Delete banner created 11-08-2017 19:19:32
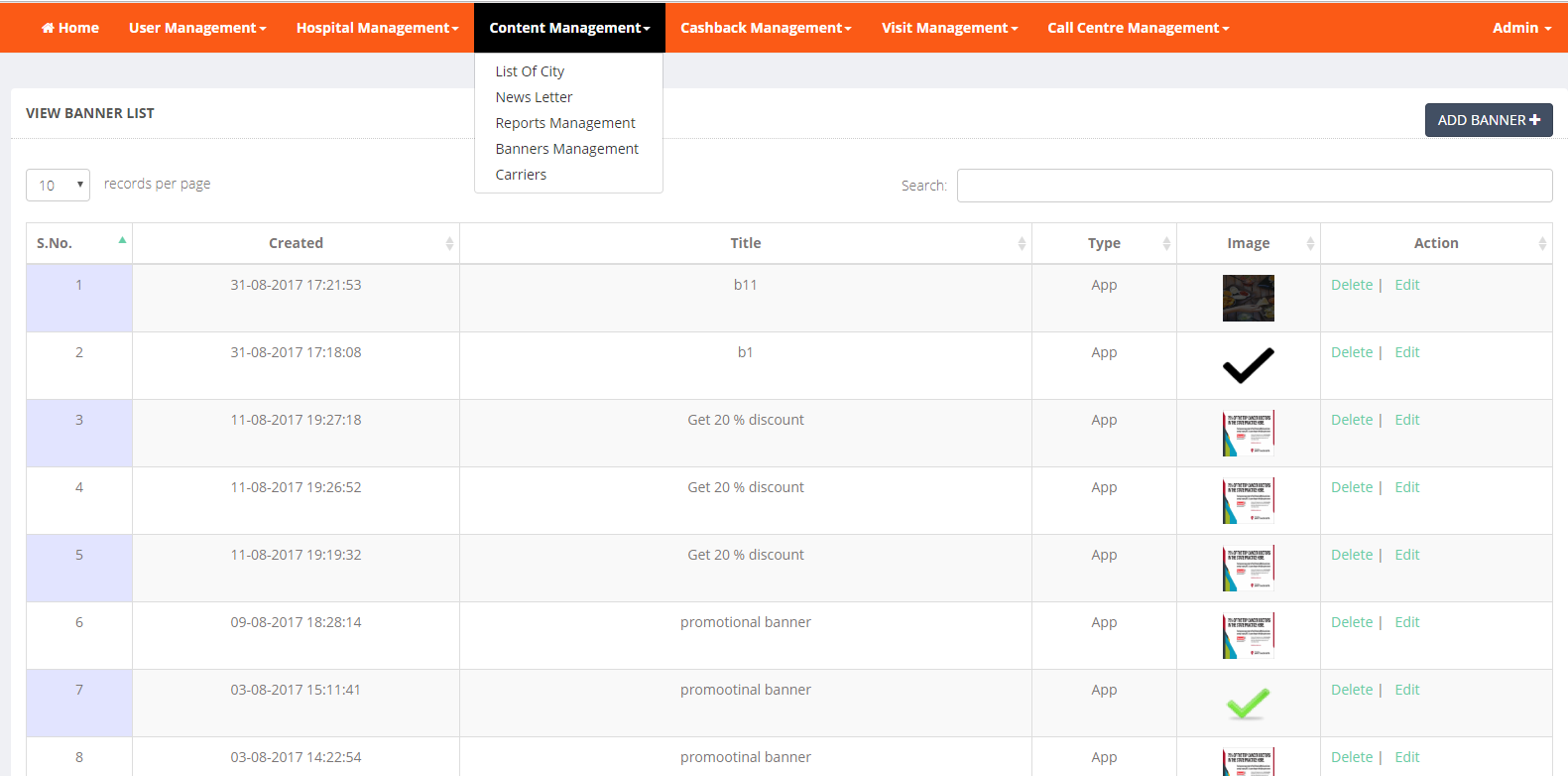The image size is (1568, 776). [1352, 555]
